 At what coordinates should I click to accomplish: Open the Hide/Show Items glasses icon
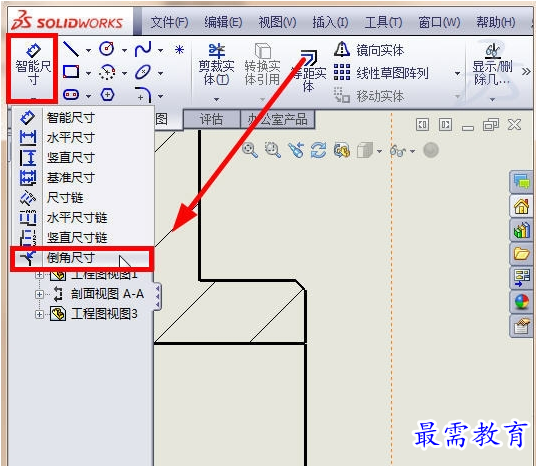click(398, 150)
